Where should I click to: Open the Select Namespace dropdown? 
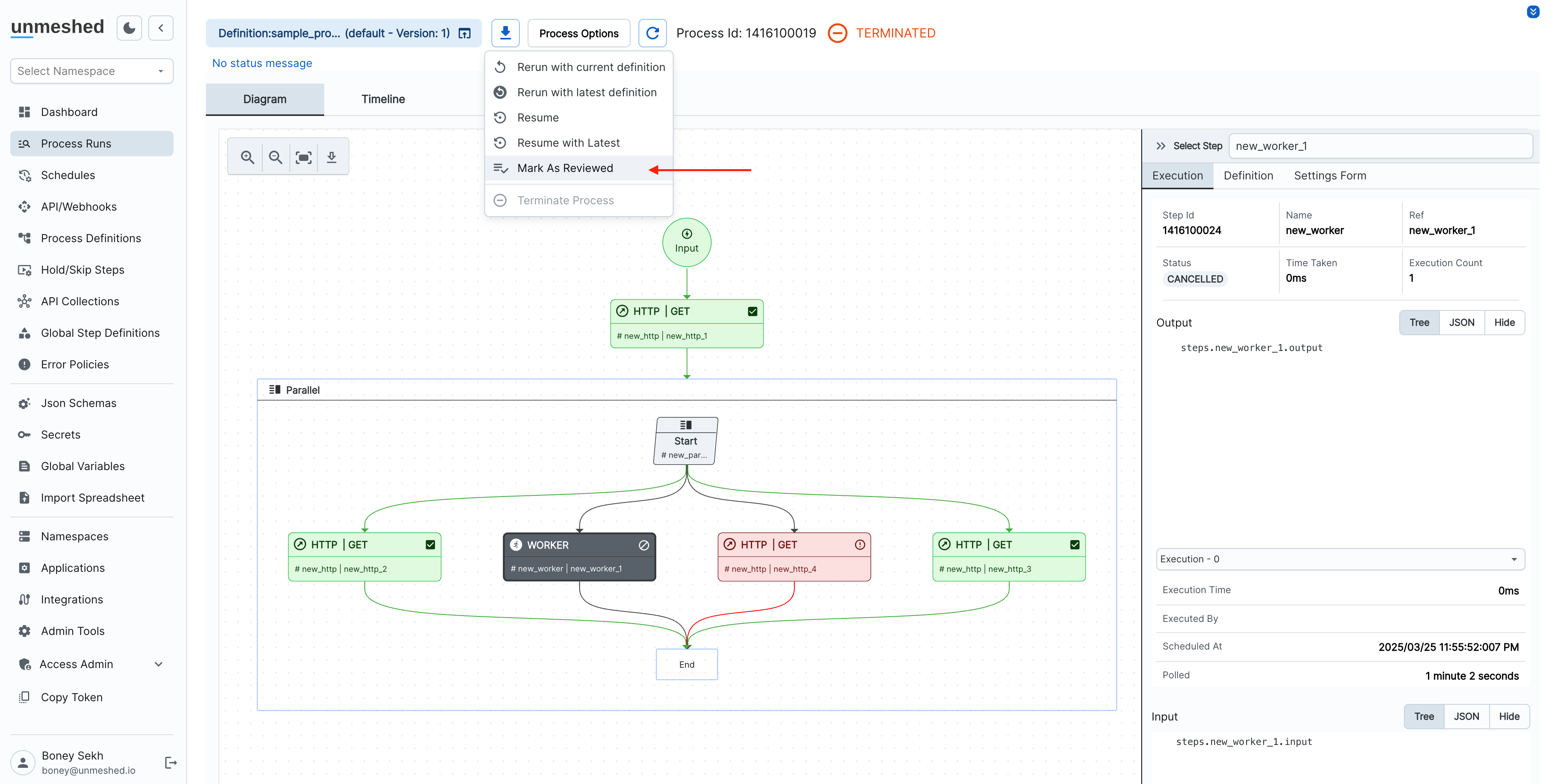point(91,71)
